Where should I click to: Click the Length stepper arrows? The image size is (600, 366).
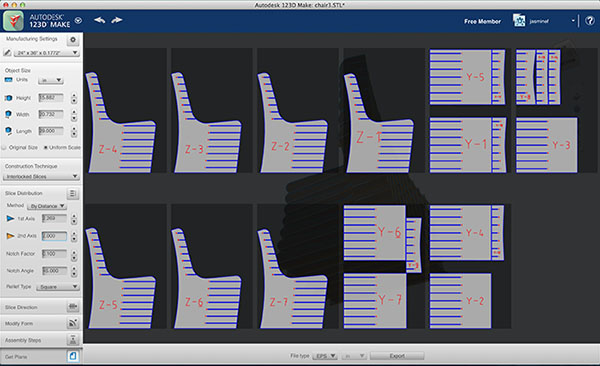tap(74, 131)
